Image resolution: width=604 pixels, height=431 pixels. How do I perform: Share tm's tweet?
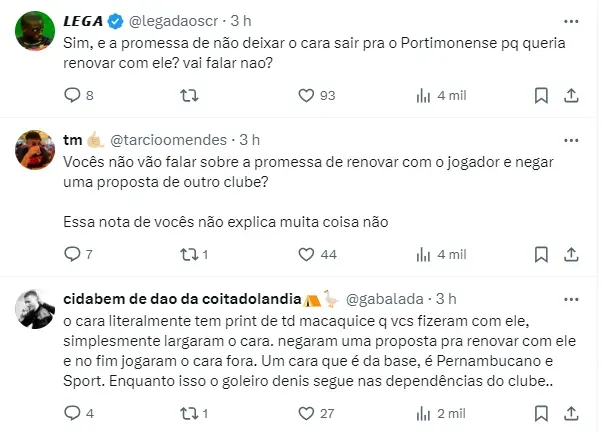click(x=572, y=254)
